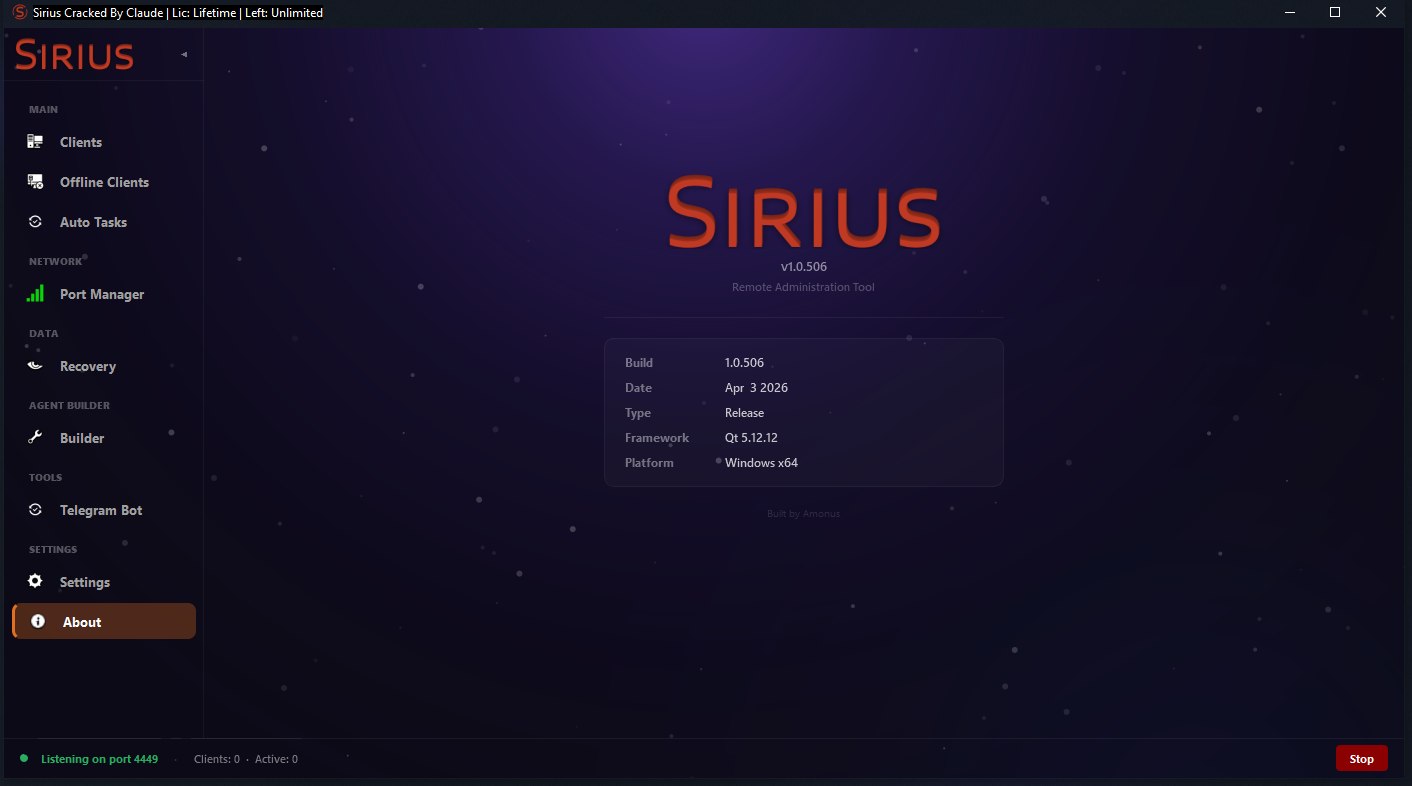
Task: Open Settings via the gear icon
Action: (x=35, y=582)
